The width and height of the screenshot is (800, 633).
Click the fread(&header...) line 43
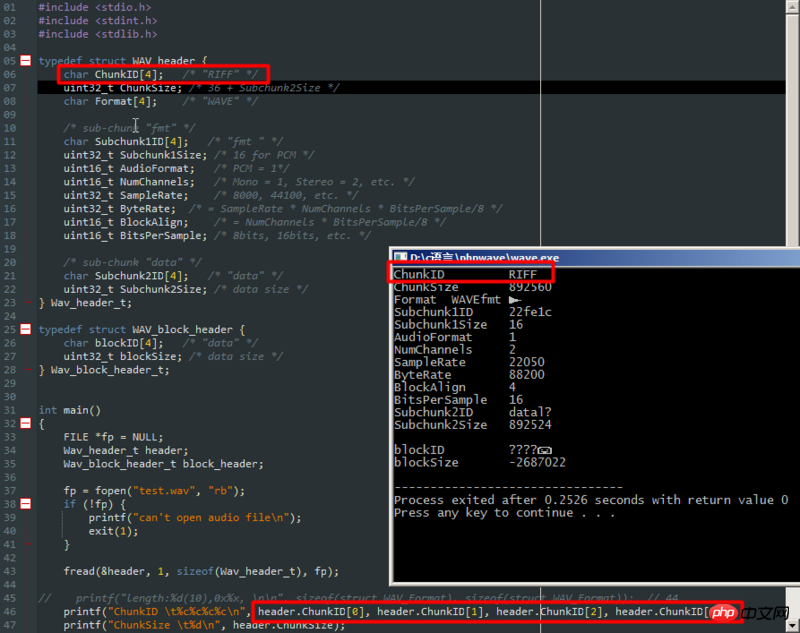click(201, 571)
